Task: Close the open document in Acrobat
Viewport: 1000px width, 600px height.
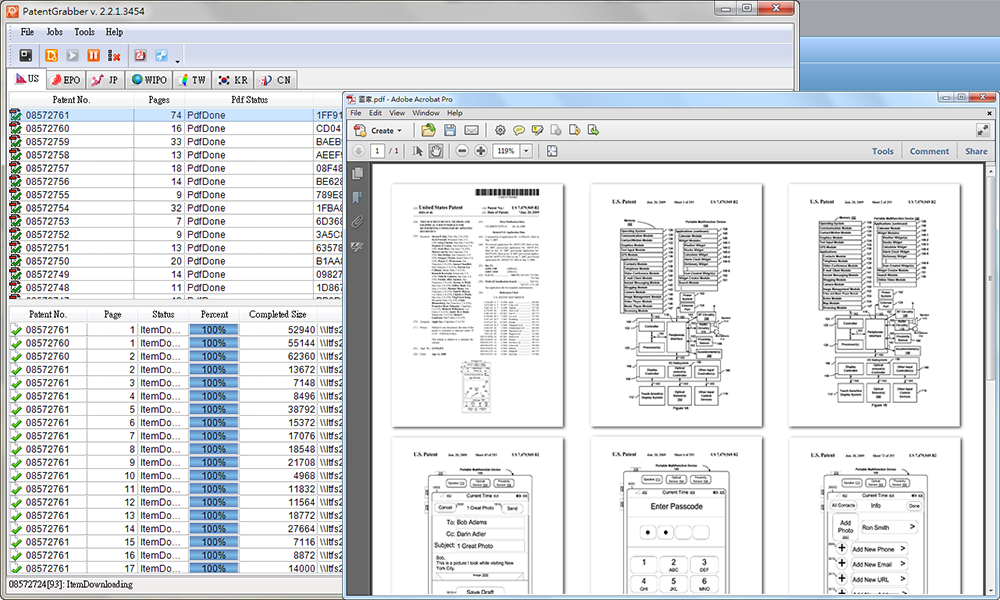Action: point(989,113)
